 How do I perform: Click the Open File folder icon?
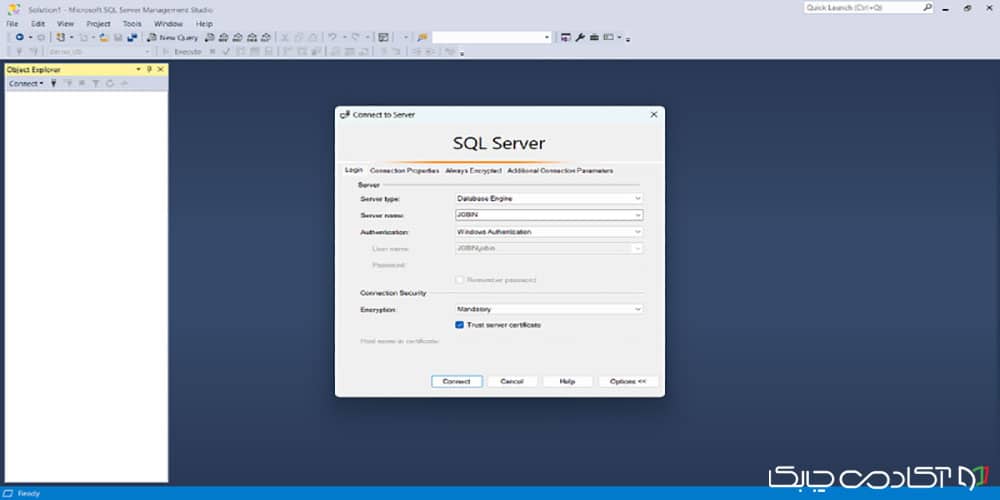point(104,38)
